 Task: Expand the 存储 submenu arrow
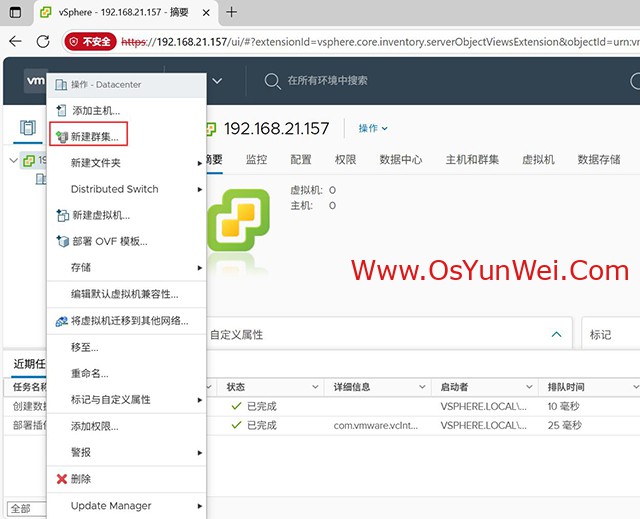click(x=200, y=268)
